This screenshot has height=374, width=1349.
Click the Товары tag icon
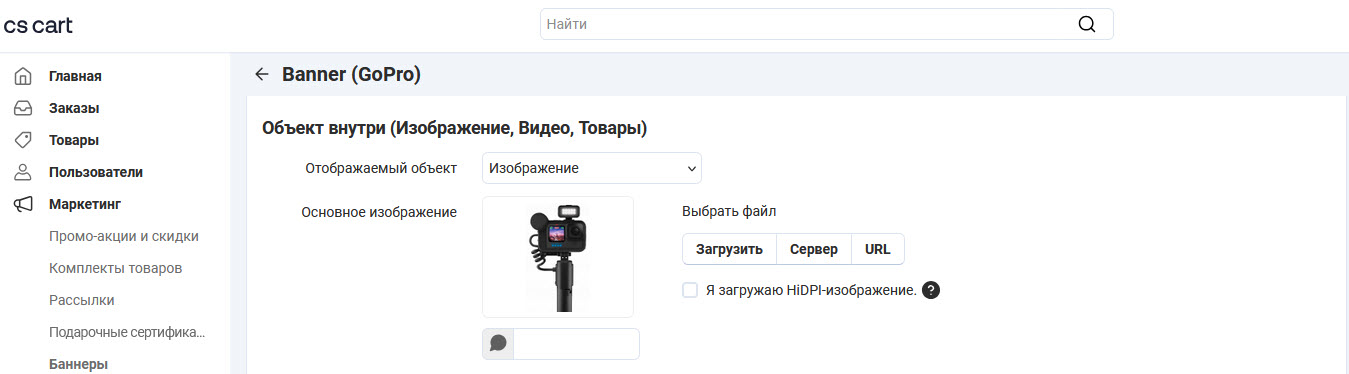tap(23, 140)
